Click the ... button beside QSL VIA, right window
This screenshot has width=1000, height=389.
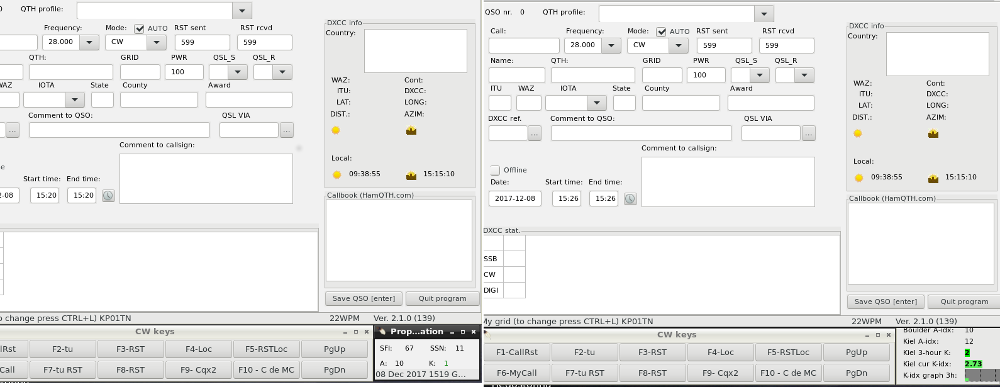pos(809,133)
